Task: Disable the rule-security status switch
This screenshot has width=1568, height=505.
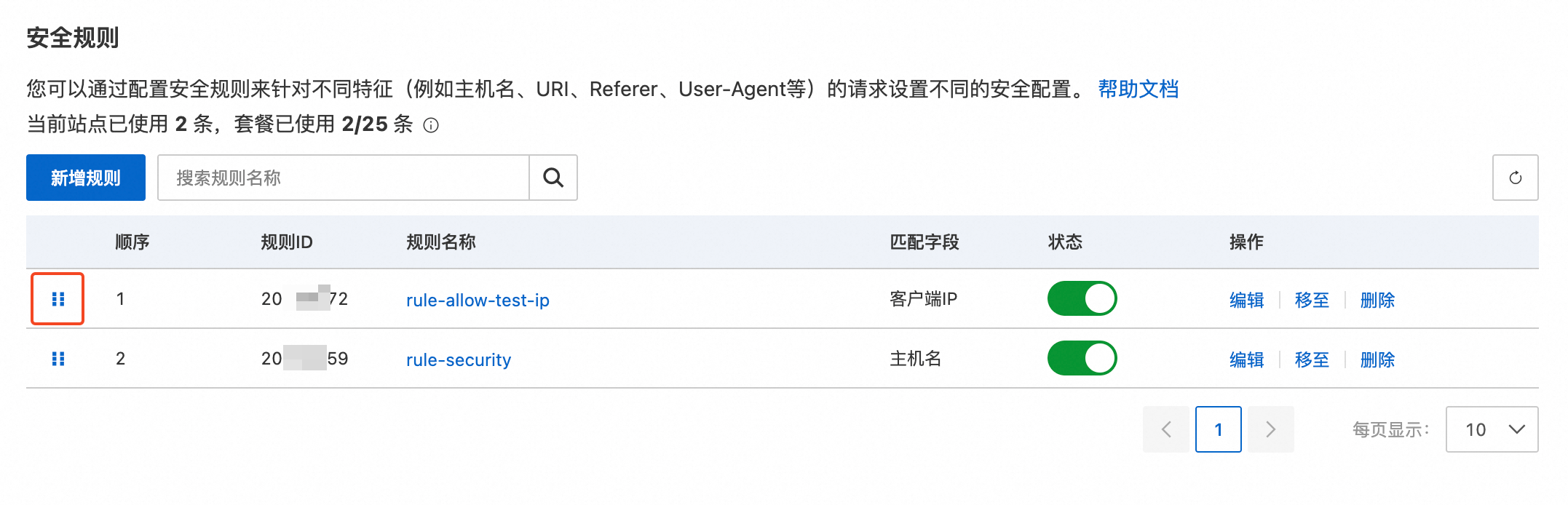Action: pyautogui.click(x=1082, y=359)
